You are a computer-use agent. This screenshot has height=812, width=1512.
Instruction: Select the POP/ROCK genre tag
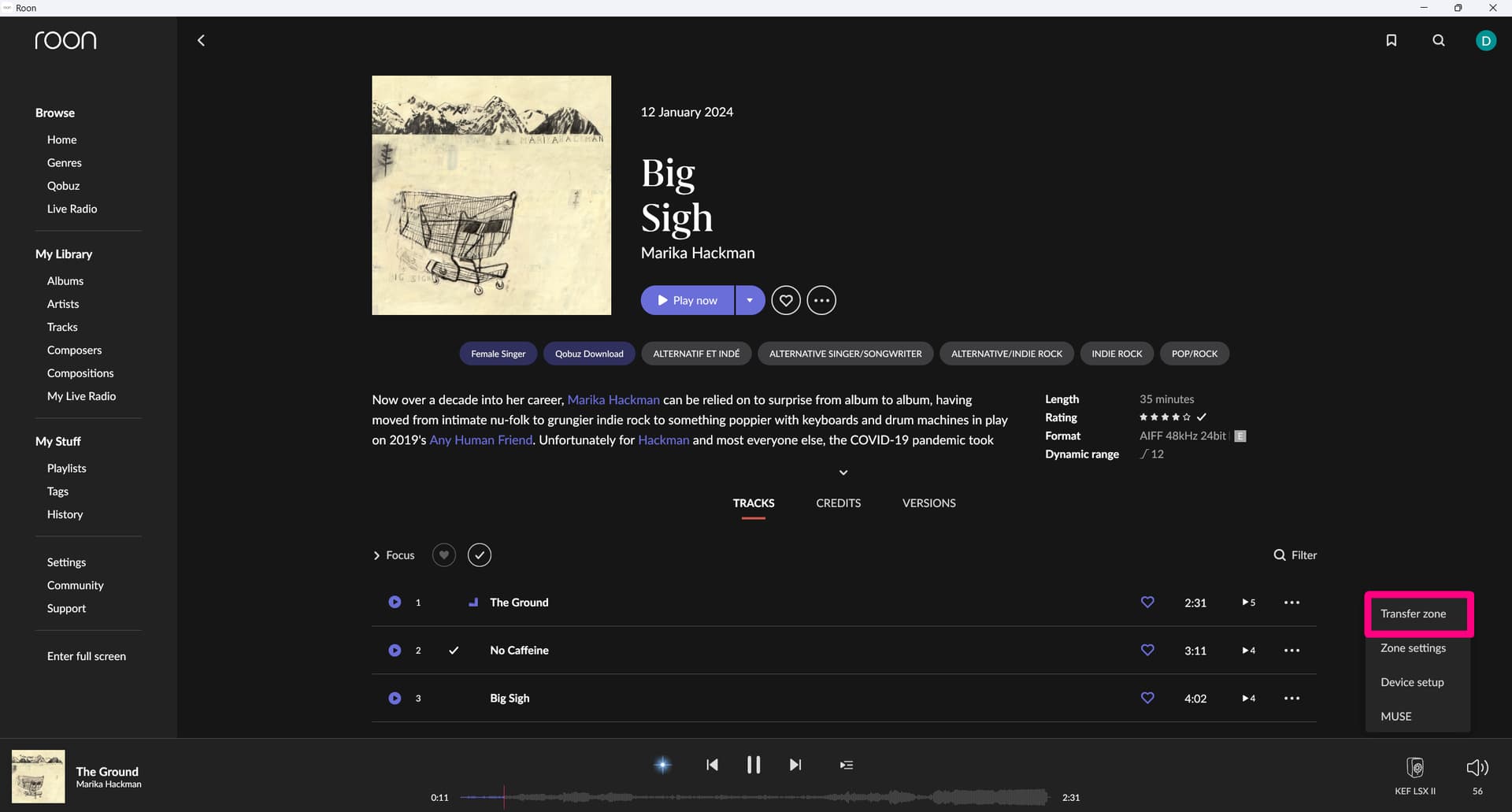tap(1195, 354)
